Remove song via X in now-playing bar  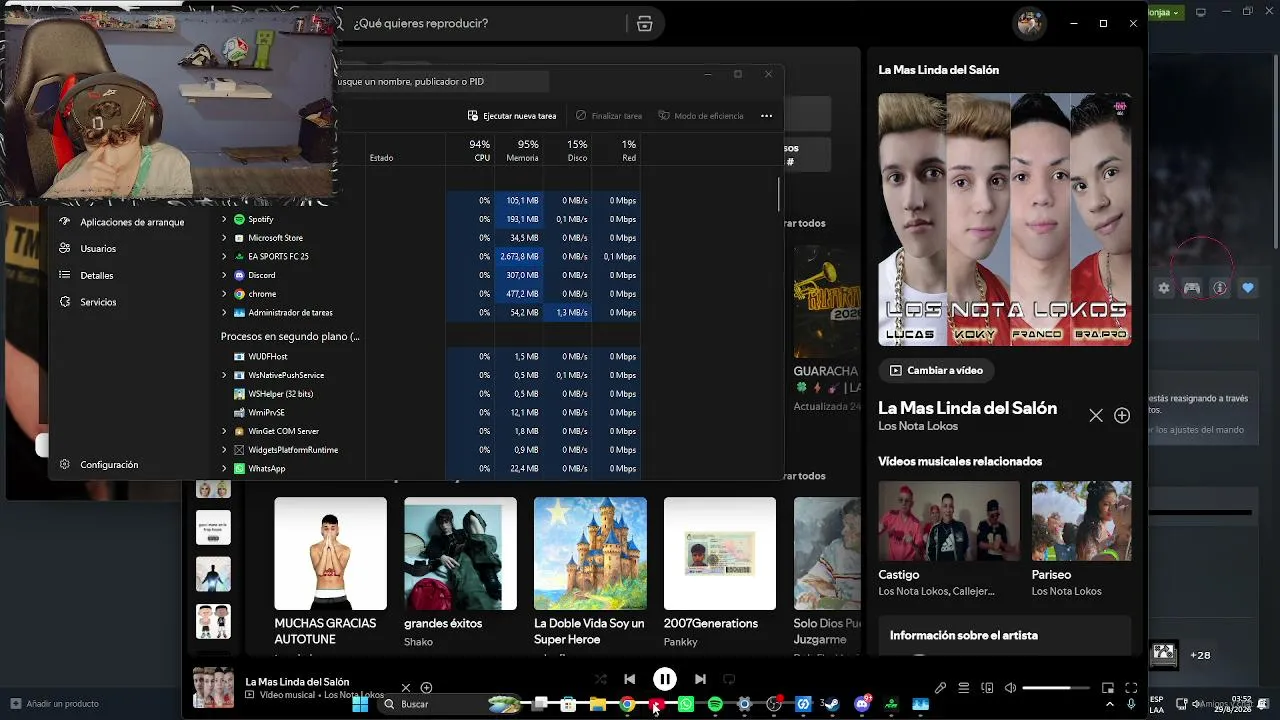pos(406,687)
